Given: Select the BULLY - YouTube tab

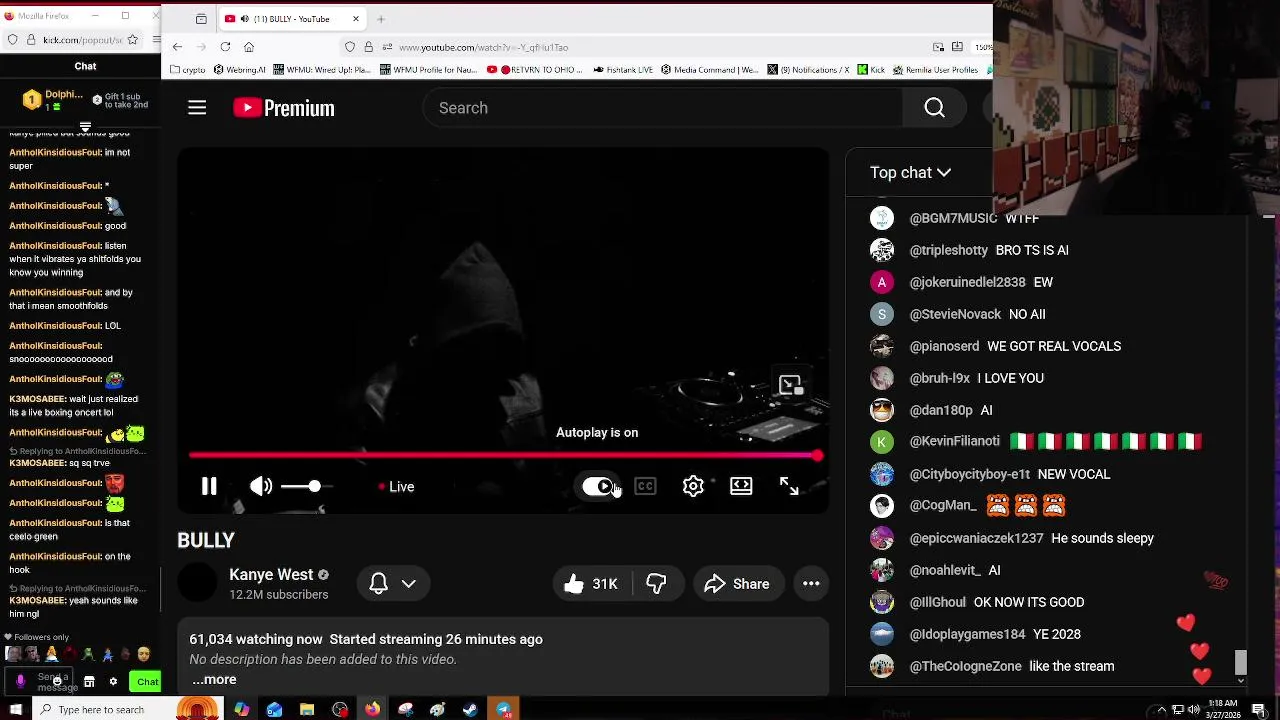Looking at the screenshot, I should [x=290, y=19].
